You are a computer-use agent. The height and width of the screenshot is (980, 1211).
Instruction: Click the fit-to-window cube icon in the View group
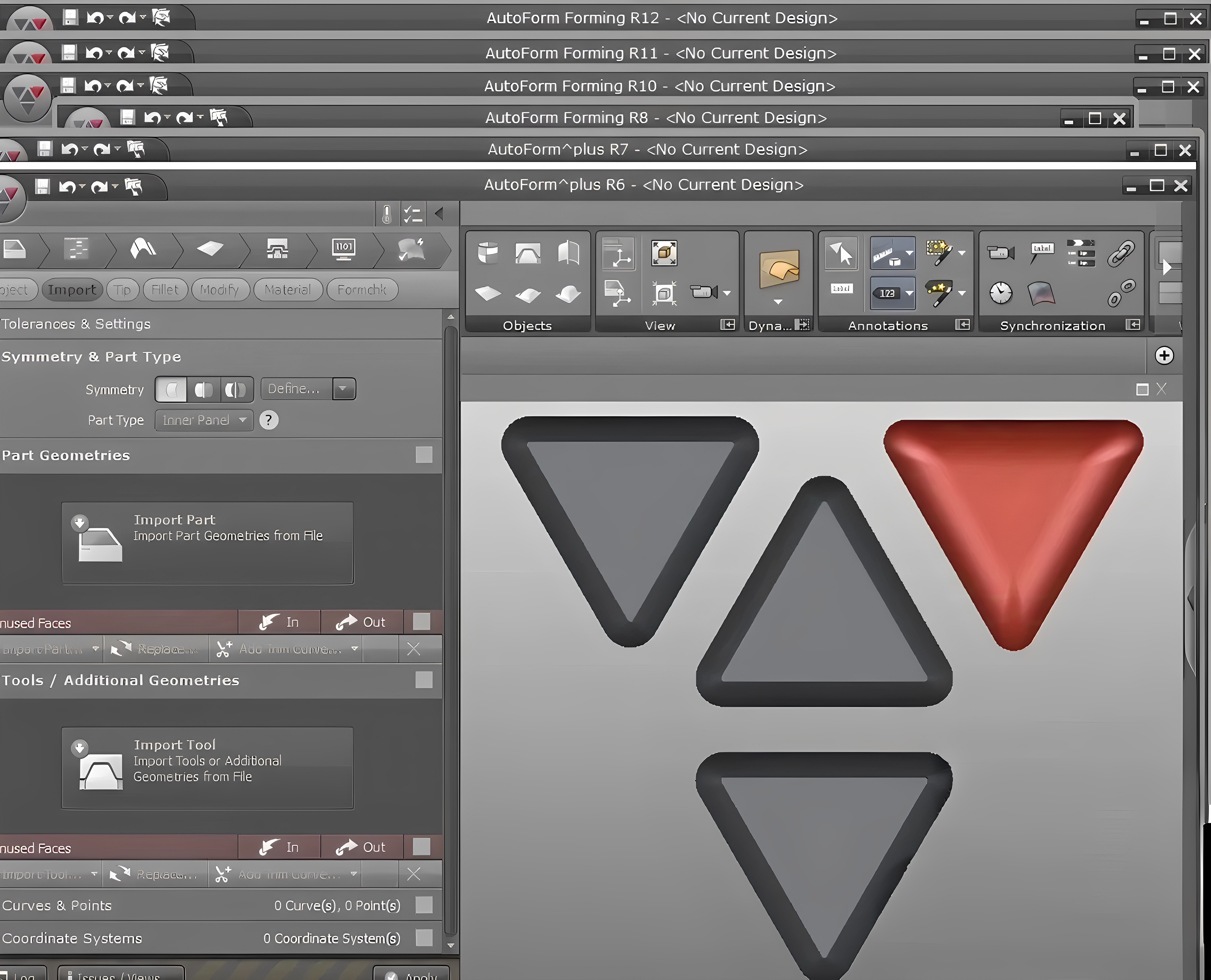click(x=664, y=252)
